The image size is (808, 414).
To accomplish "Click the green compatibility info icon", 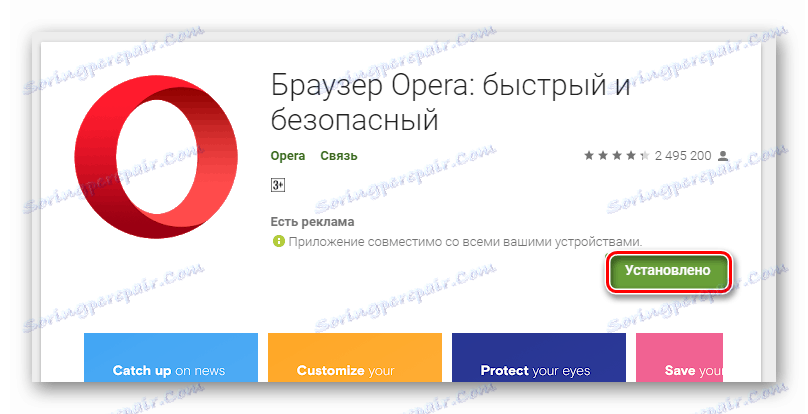I will 278,241.
